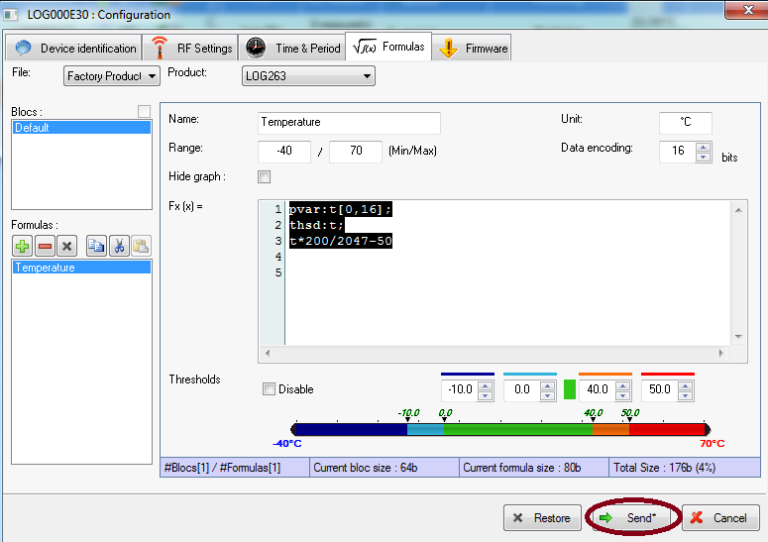The image size is (768, 542).
Task: Click the formula editor scroll left arrow
Action: (x=267, y=353)
